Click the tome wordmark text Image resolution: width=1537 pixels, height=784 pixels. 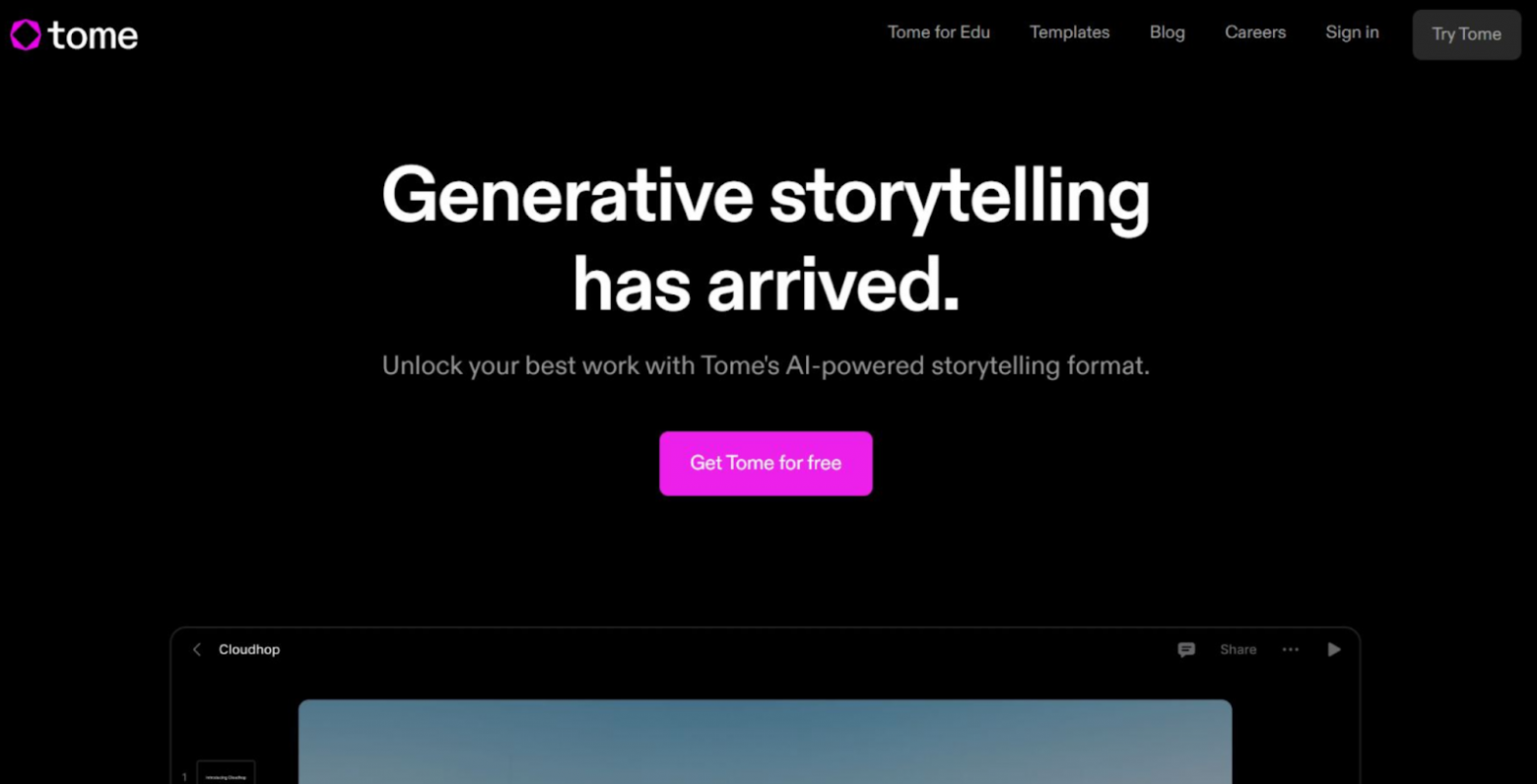pos(93,35)
